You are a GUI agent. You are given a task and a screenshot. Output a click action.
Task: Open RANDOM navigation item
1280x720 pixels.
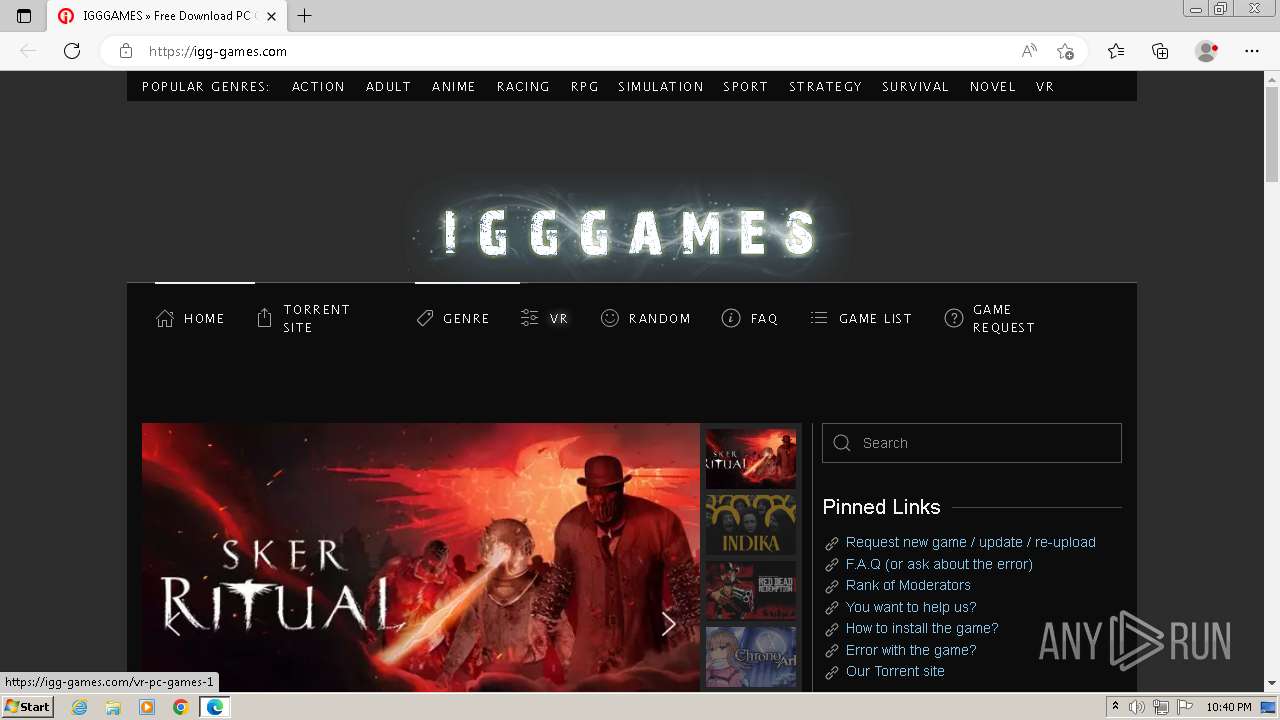660,319
